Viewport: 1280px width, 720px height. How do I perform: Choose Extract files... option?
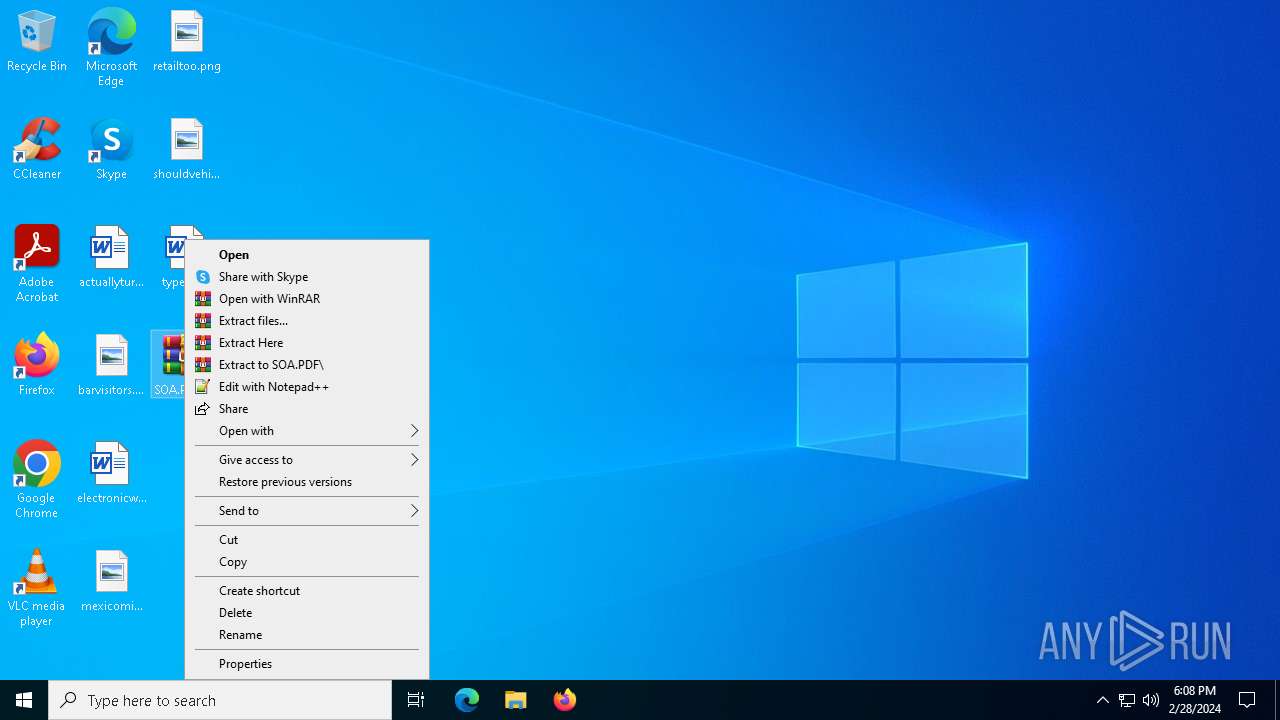pyautogui.click(x=307, y=321)
